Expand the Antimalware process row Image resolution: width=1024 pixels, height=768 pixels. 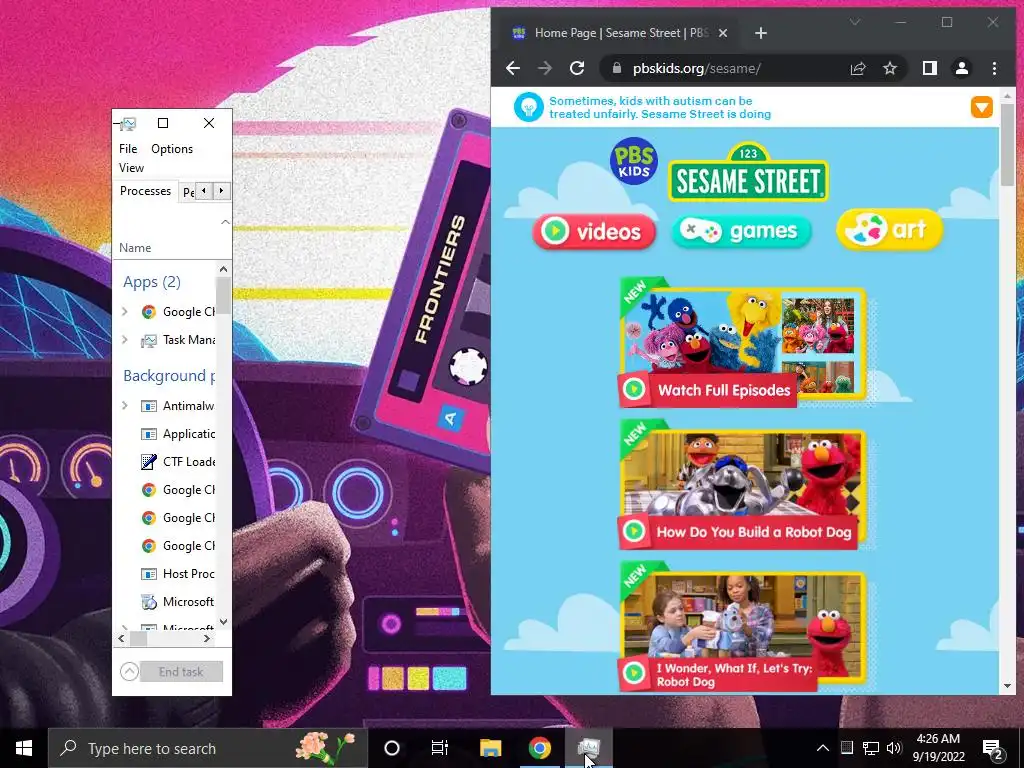click(125, 406)
